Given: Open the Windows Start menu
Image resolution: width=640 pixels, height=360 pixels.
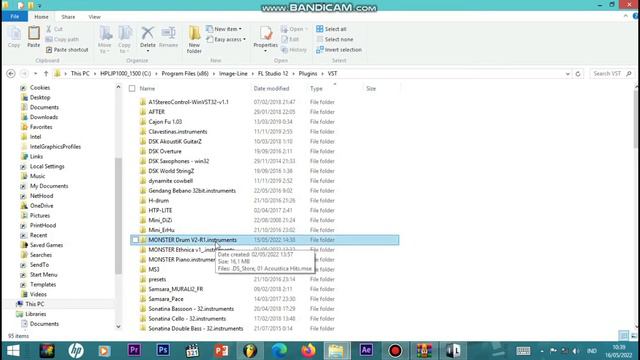Looking at the screenshot, I should click(x=13, y=350).
